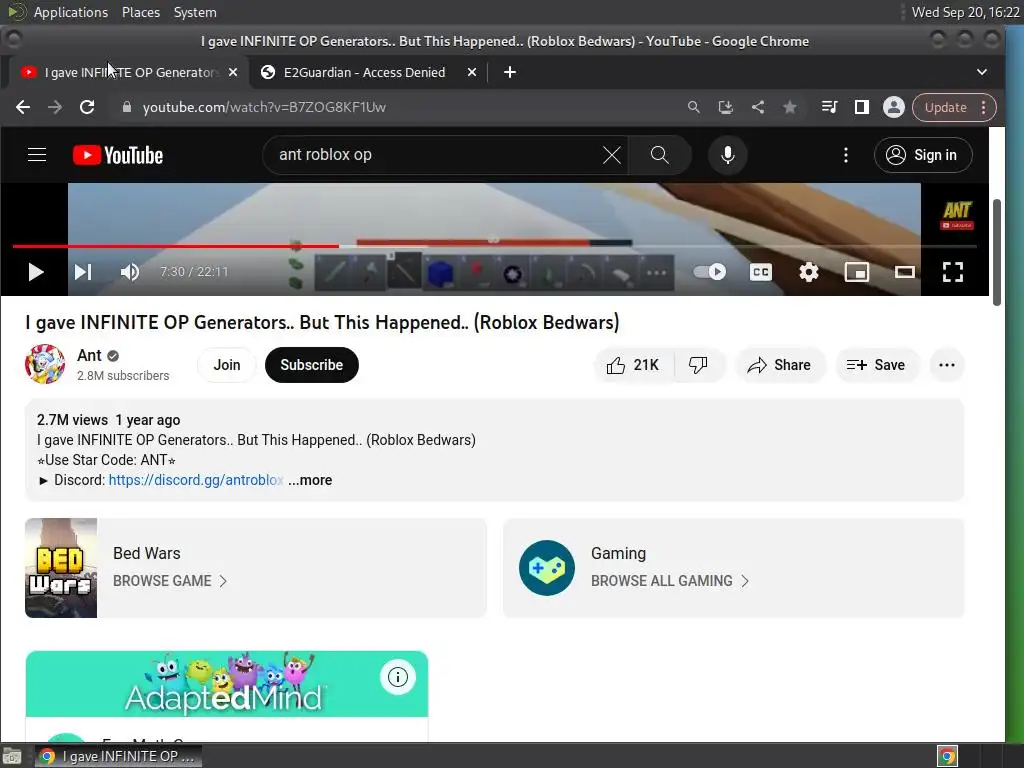Share this page from the address bar
The height and width of the screenshot is (768, 1024).
tap(758, 107)
